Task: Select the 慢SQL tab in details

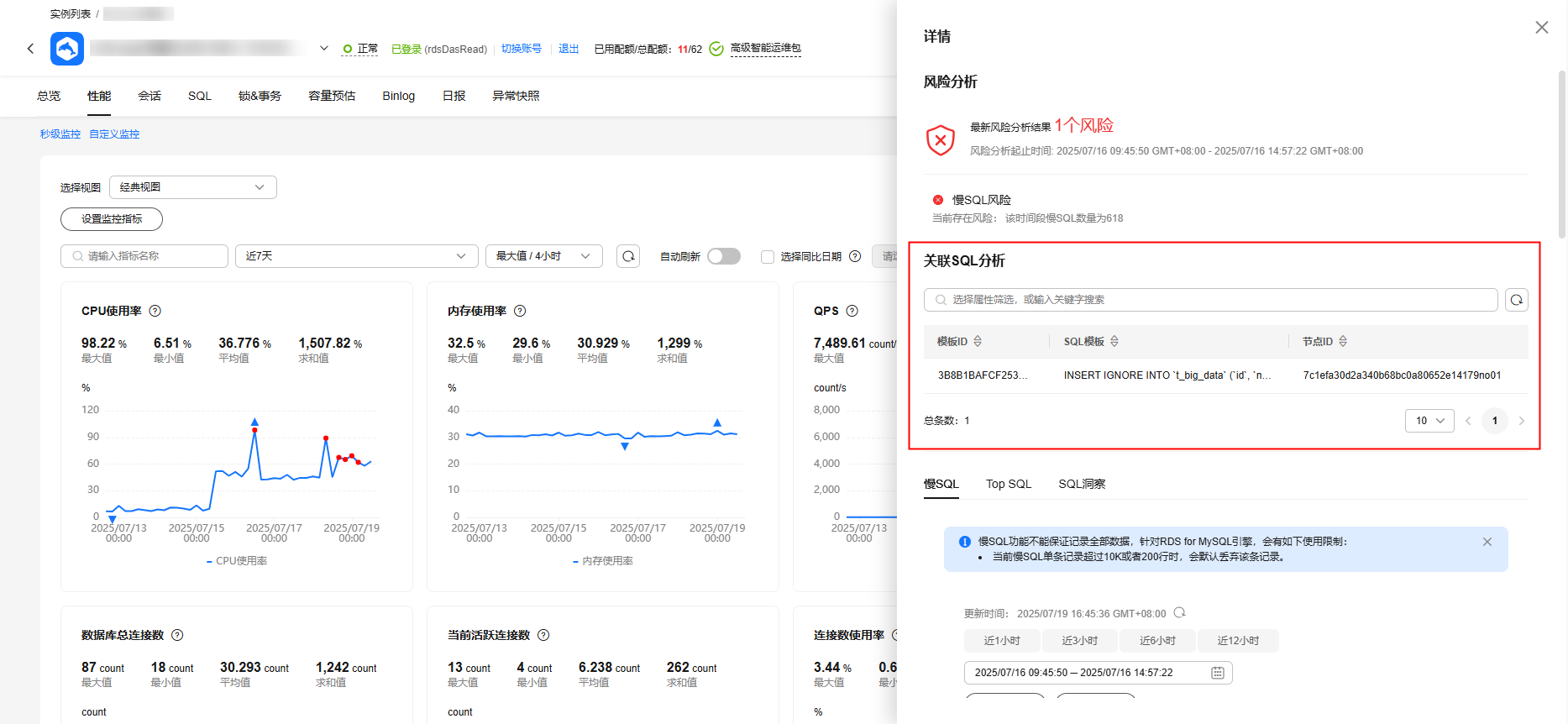Action: [x=941, y=484]
